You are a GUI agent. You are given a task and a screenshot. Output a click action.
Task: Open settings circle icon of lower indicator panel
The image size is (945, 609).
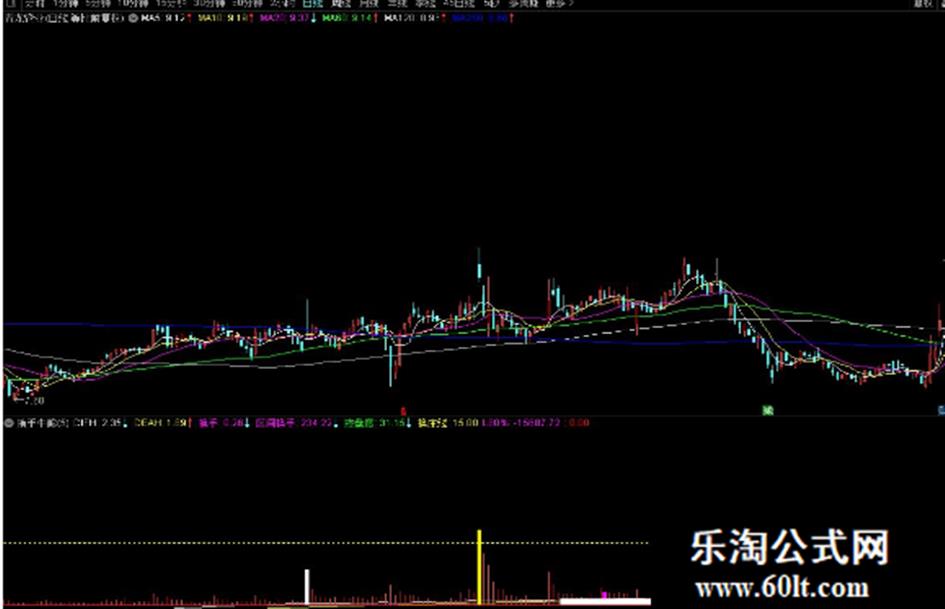pyautogui.click(x=9, y=423)
